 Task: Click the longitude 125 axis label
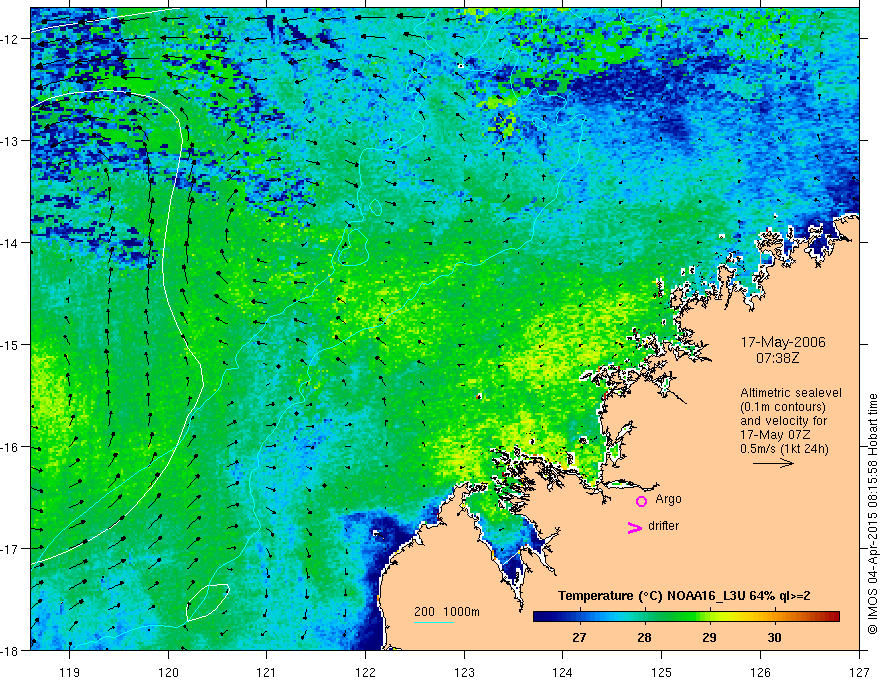click(x=662, y=672)
